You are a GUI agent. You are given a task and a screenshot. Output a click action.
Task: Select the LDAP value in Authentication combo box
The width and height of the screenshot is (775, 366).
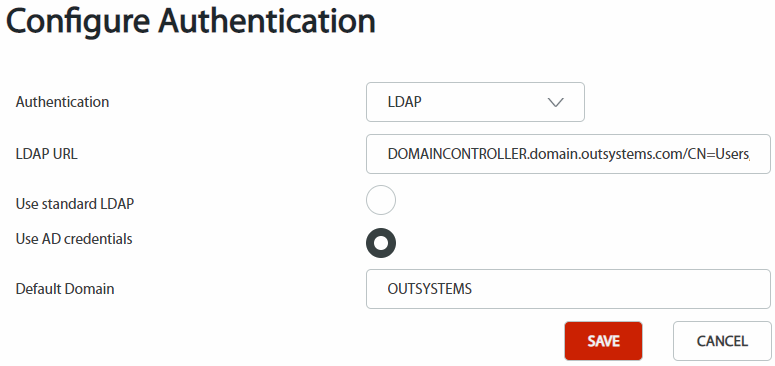tap(404, 102)
